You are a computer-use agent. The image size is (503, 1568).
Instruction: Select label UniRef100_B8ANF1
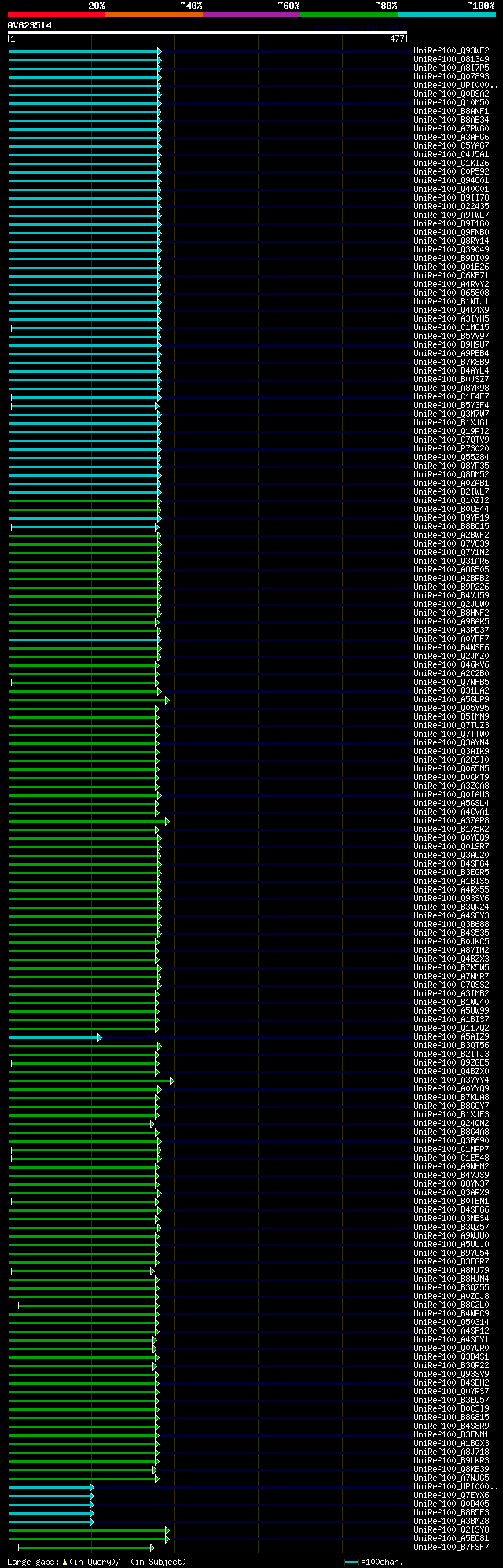(x=451, y=111)
